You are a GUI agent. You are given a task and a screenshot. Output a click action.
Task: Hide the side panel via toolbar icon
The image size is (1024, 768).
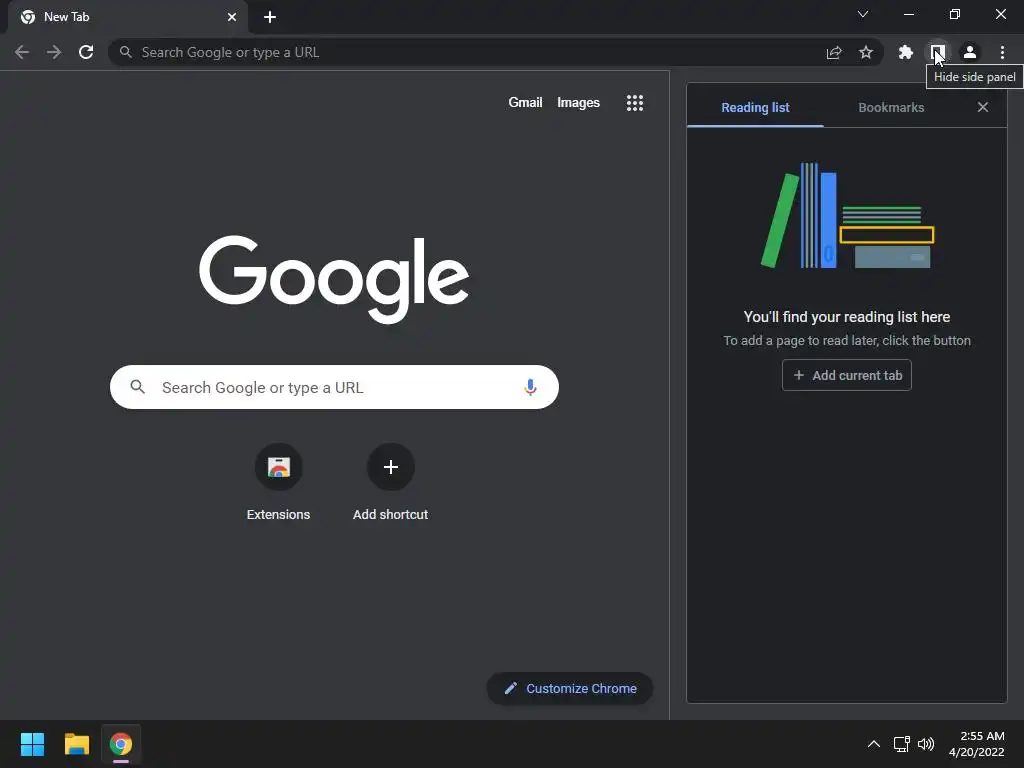tap(938, 52)
